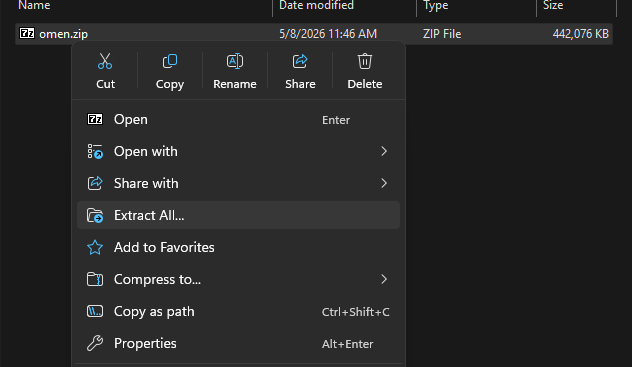The height and width of the screenshot is (367, 632).
Task: Click the Share with arrow icon
Action: [95, 183]
